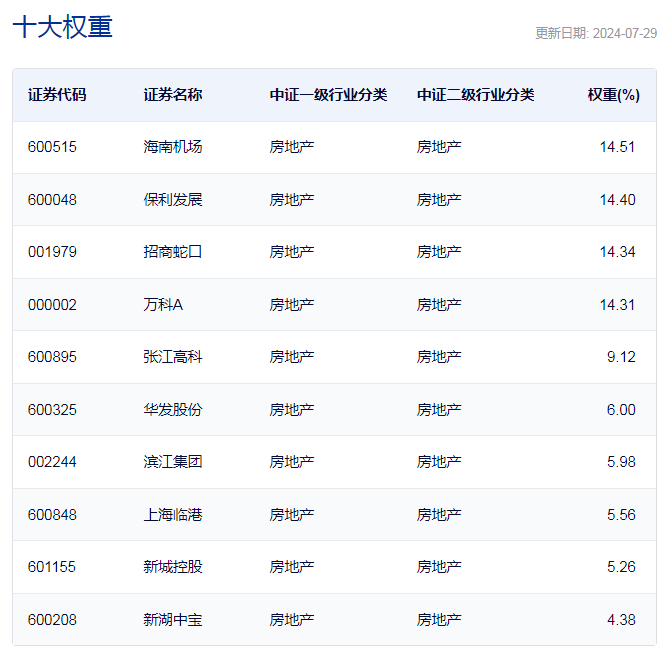This screenshot has height=657, width=663.
Task: Select the 9.12 weight for 张江高科
Action: pos(621,357)
